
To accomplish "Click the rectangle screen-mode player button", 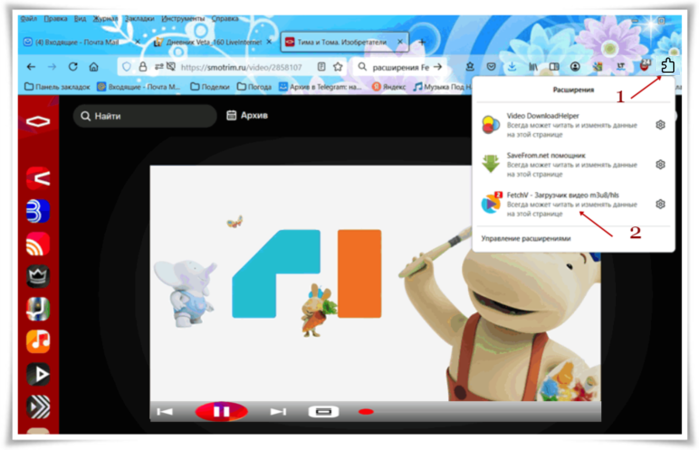I will point(324,411).
